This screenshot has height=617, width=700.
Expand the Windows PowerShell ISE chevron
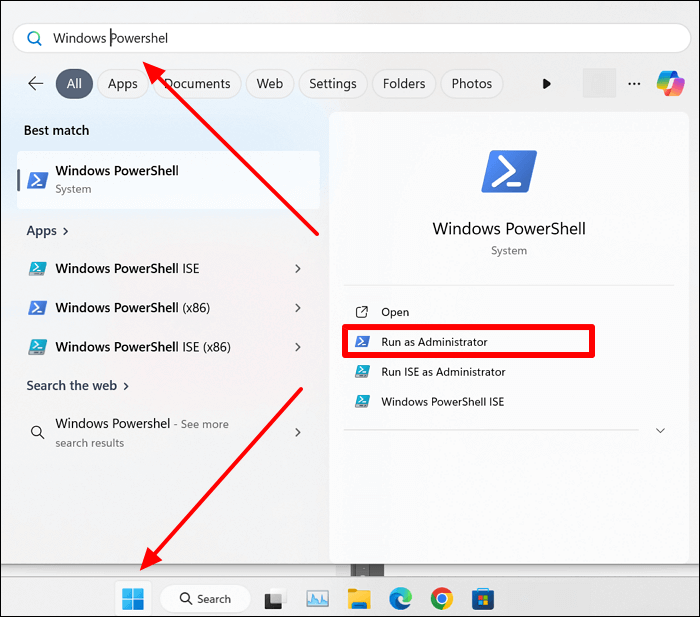(x=298, y=268)
